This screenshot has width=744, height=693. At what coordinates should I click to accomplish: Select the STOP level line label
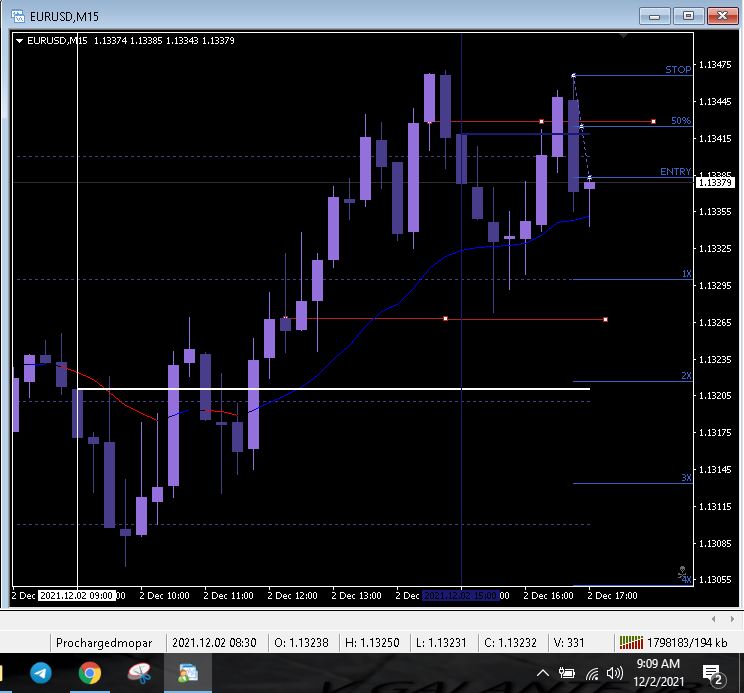point(678,70)
